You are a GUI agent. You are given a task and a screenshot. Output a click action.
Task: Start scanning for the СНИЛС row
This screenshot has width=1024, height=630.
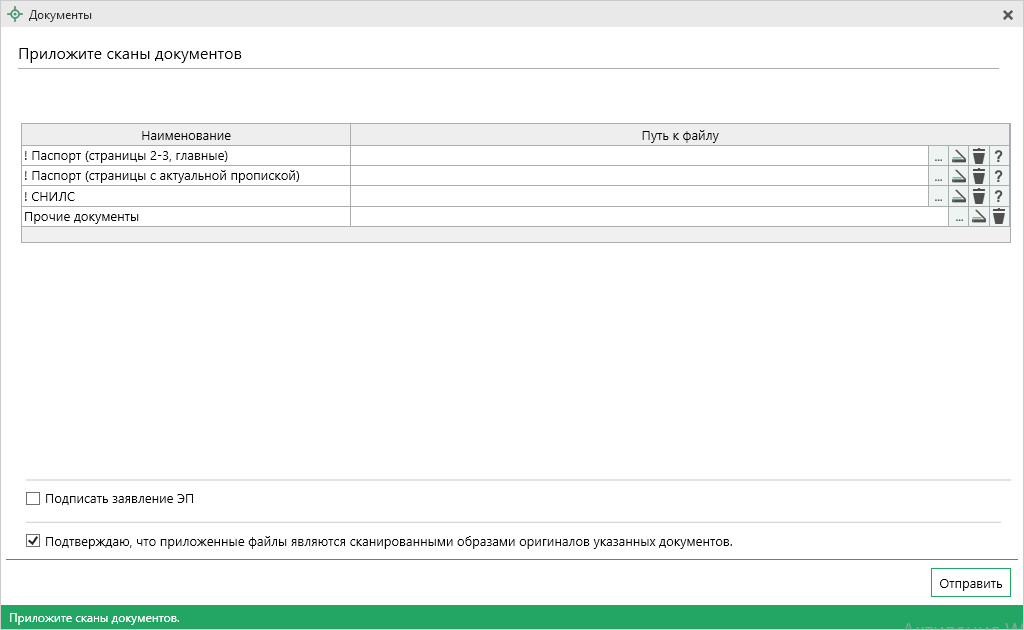click(x=958, y=196)
